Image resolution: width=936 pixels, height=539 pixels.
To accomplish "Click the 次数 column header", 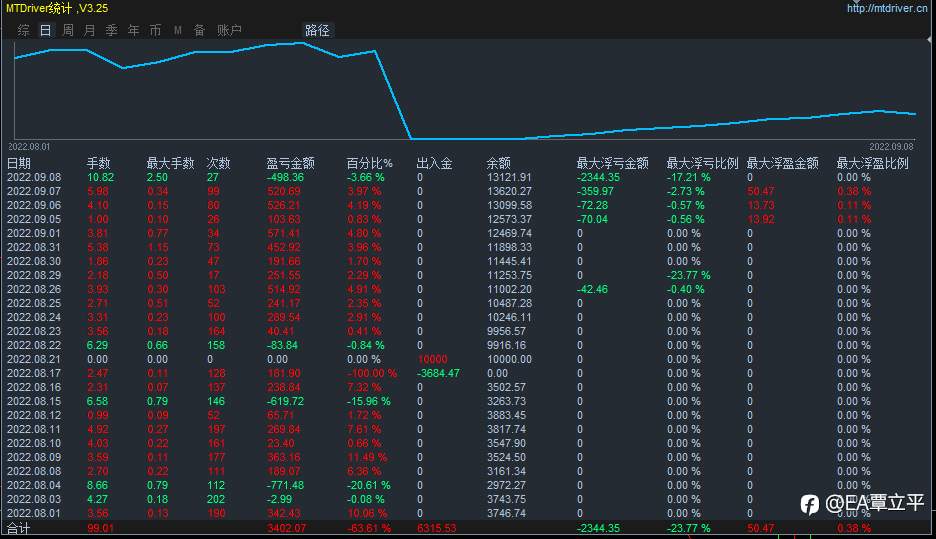I will tap(218, 163).
